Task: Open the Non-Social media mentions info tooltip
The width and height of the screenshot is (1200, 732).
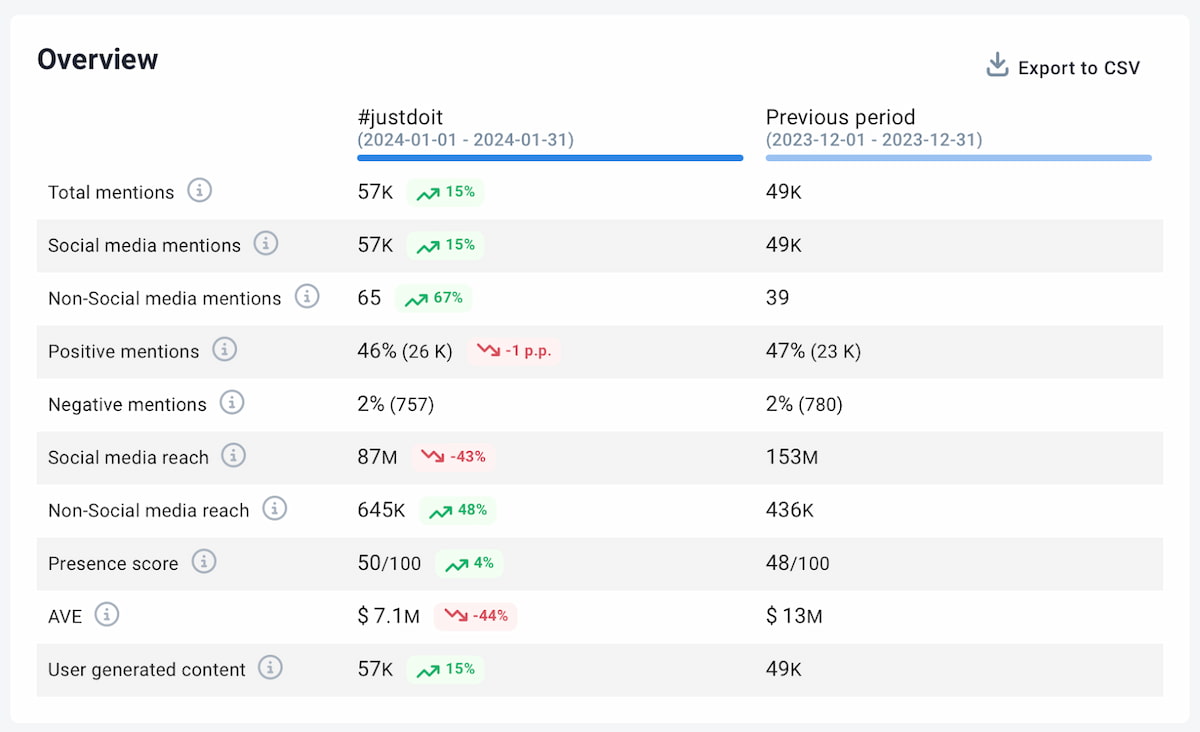Action: pyautogui.click(x=306, y=297)
